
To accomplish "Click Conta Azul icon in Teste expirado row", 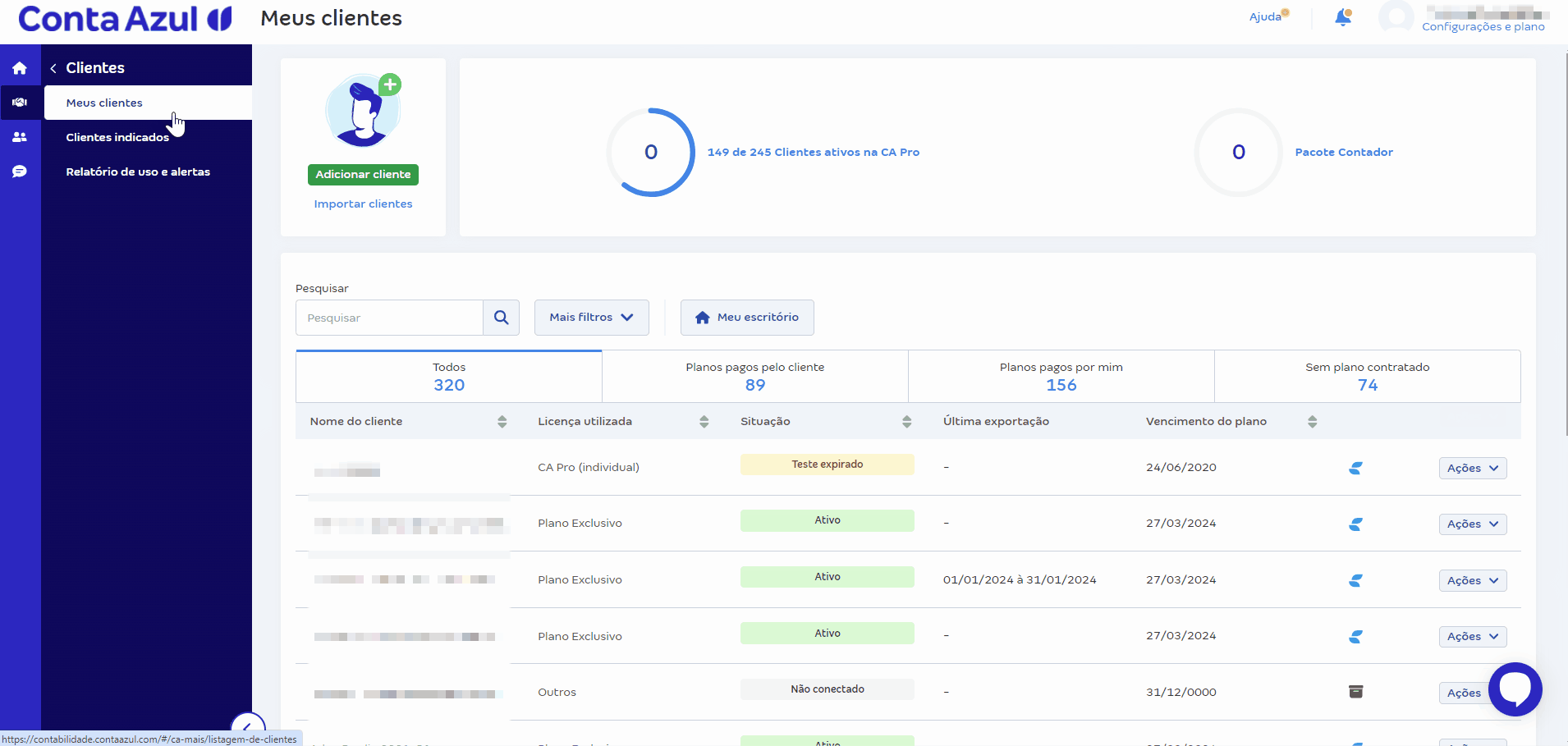I will tap(1355, 468).
